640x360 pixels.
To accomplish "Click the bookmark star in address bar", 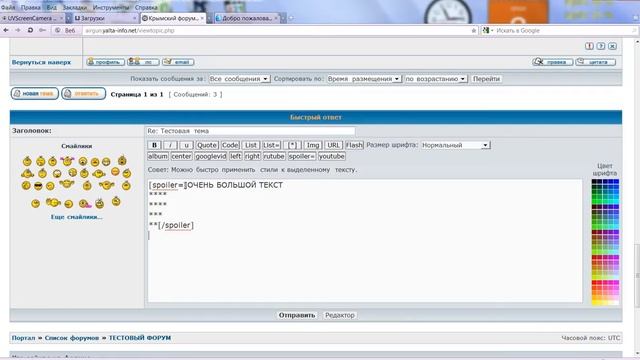I will coord(473,31).
